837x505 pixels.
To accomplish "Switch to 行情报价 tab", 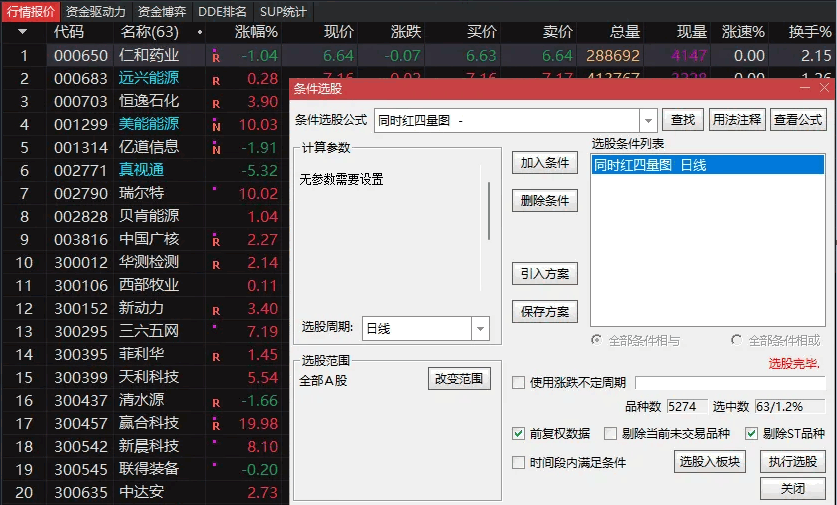I will pos(31,11).
